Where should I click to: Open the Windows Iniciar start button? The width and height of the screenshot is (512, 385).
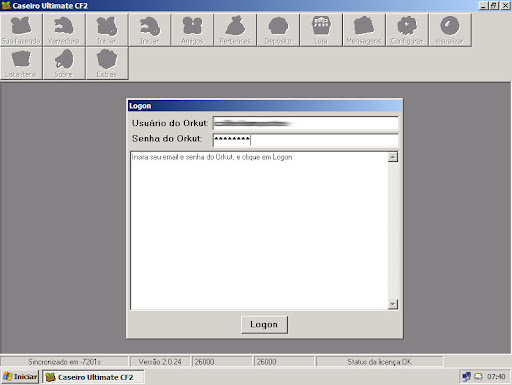point(20,377)
